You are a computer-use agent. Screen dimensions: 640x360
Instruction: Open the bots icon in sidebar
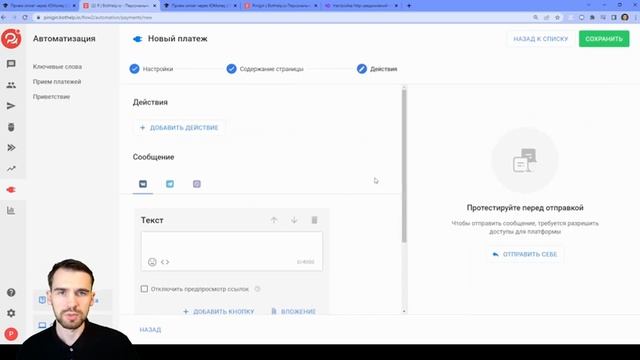(11, 127)
